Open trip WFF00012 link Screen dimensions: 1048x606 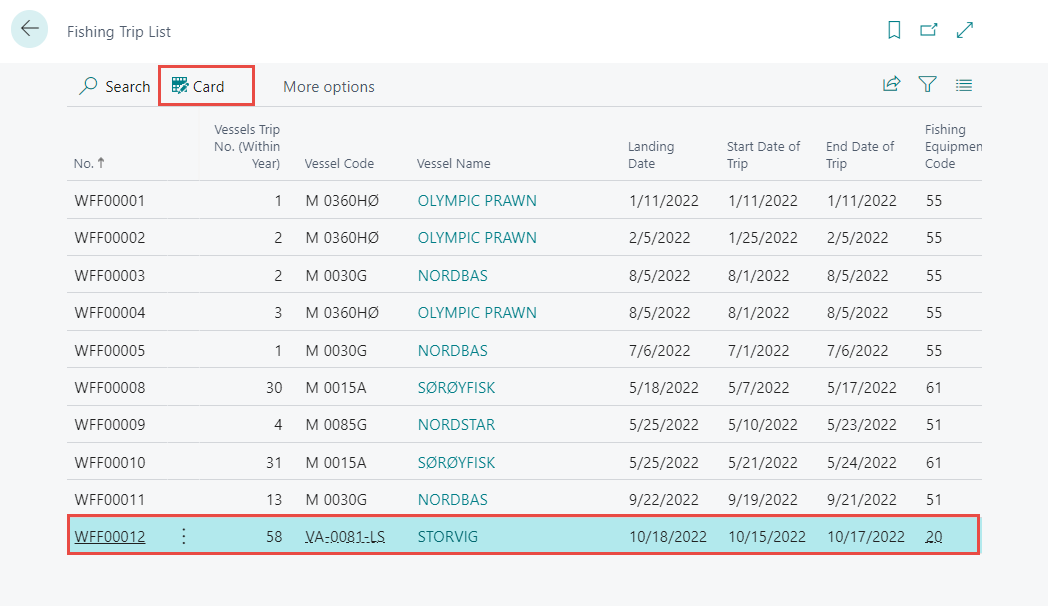pyautogui.click(x=110, y=537)
